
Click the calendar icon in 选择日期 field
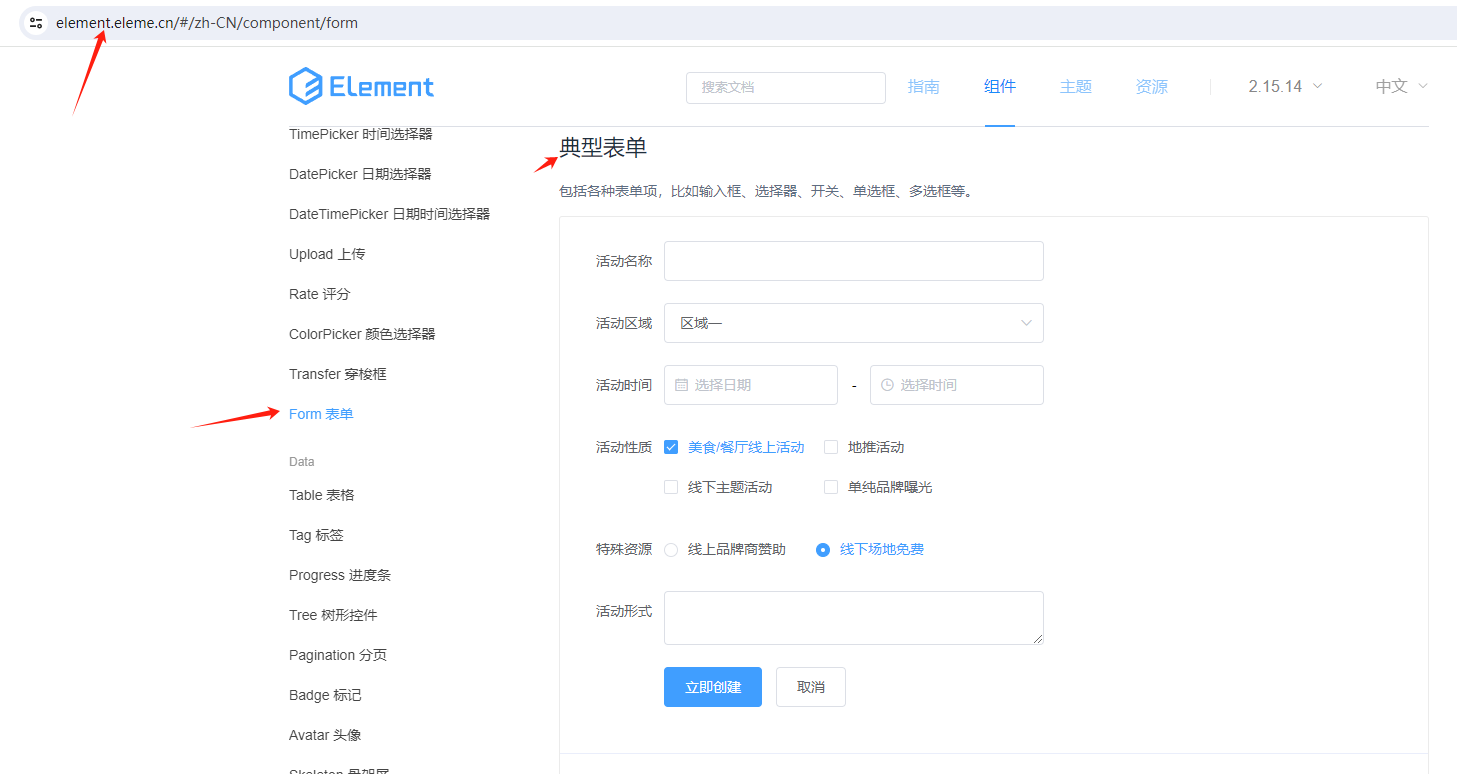(682, 385)
